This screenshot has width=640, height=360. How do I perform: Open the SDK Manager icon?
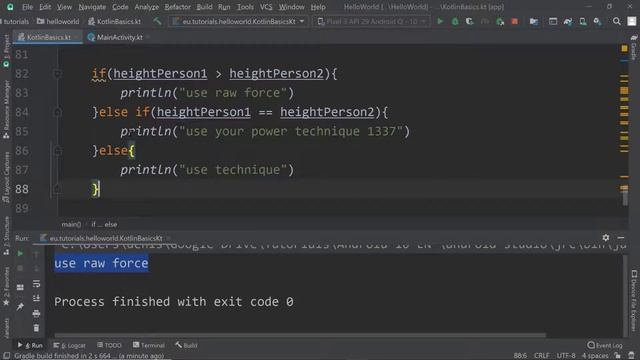coord(598,21)
